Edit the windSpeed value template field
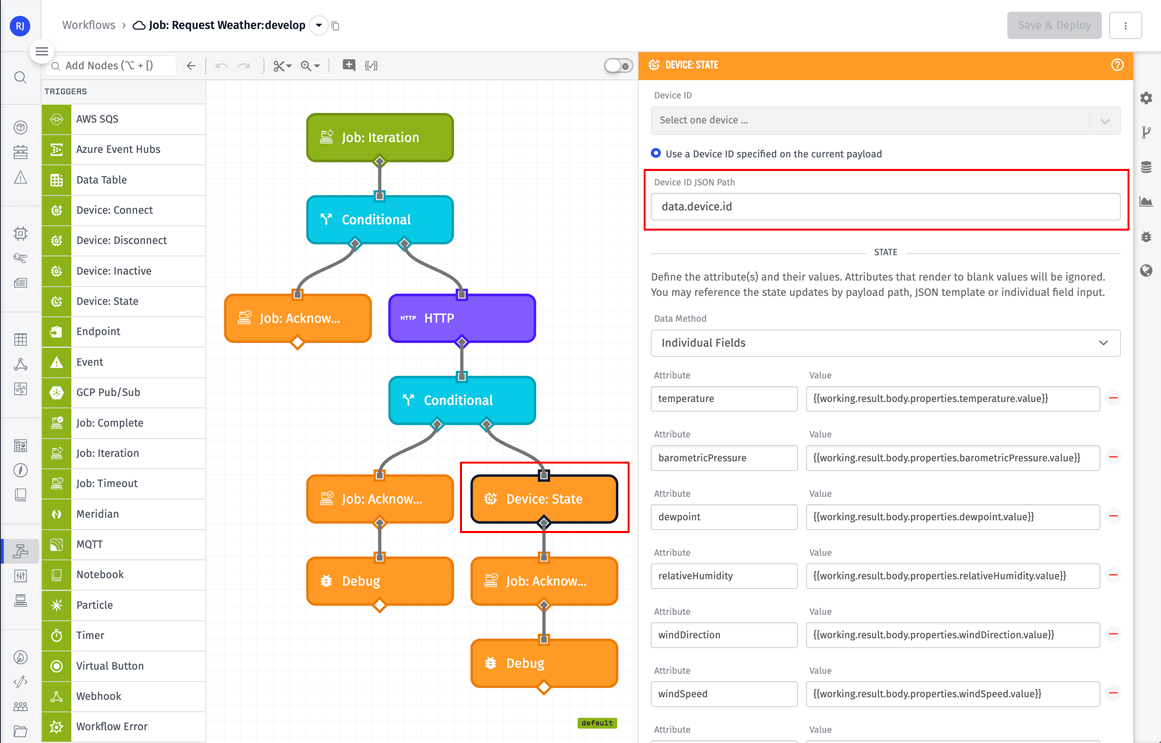Viewport: 1161px width, 743px height. [953, 694]
